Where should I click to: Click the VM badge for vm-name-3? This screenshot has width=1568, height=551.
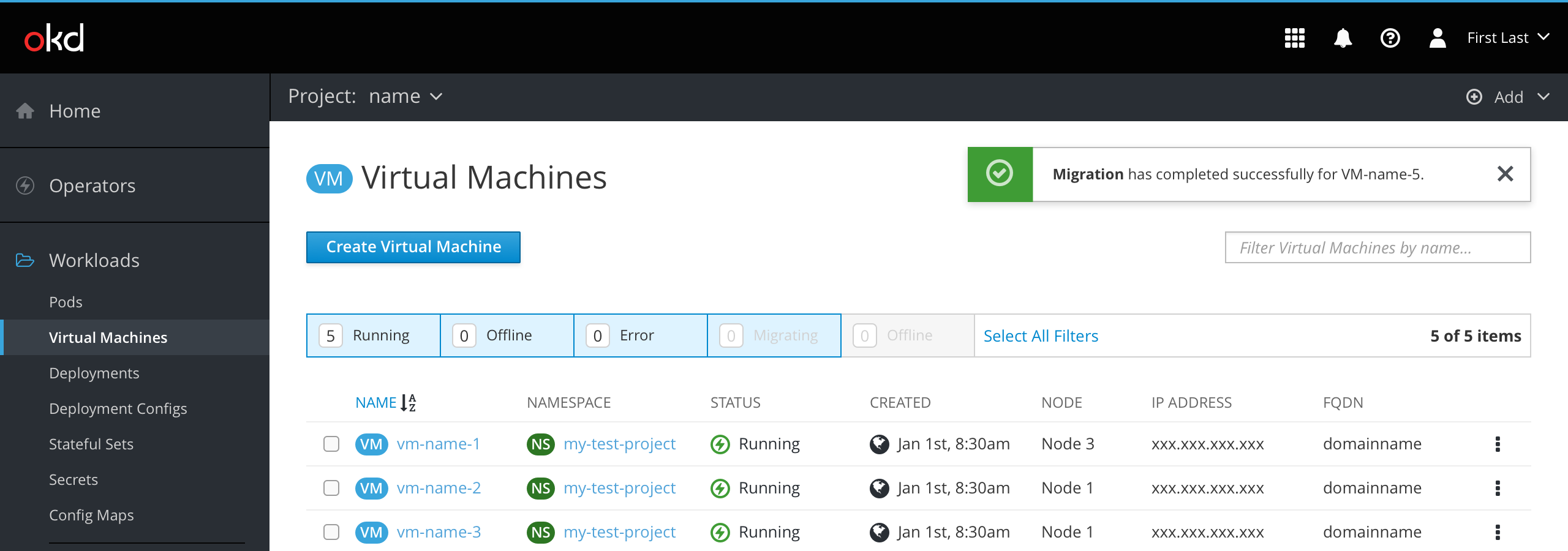pos(371,532)
